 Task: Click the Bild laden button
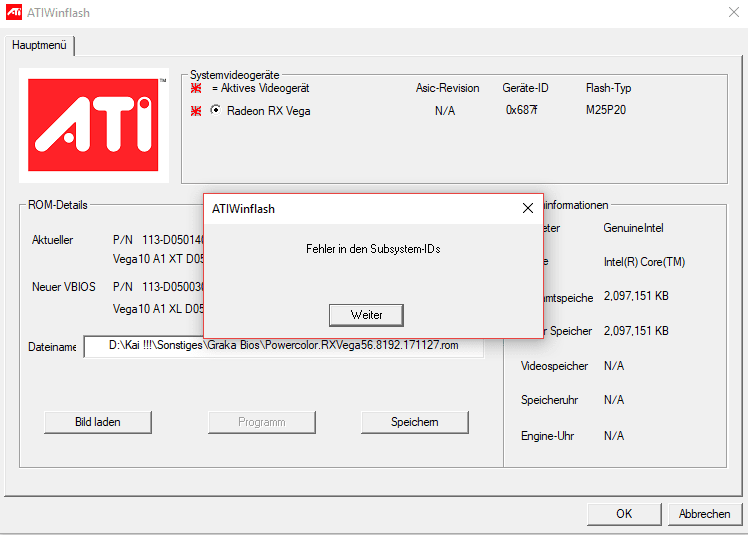tap(98, 422)
